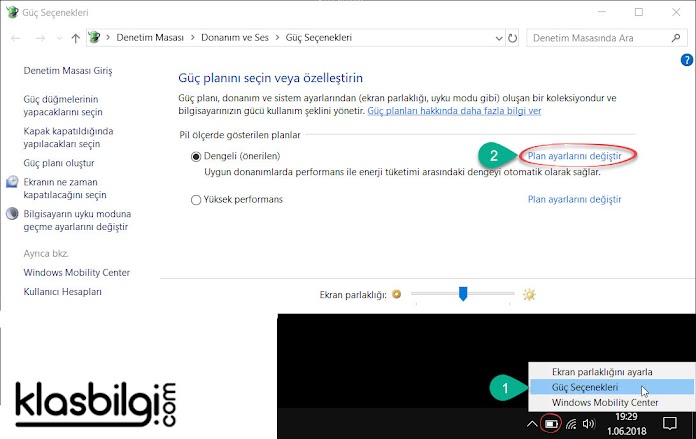
Task: Refresh the Güç Seçenekleri page
Action: 512,38
